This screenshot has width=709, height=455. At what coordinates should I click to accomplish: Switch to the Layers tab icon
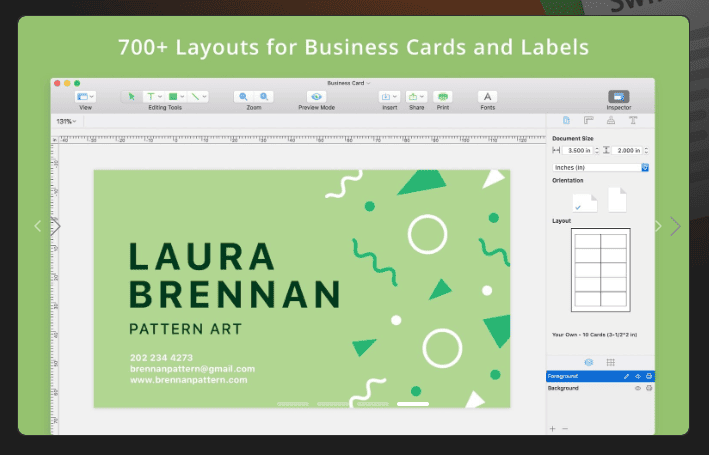(x=588, y=362)
